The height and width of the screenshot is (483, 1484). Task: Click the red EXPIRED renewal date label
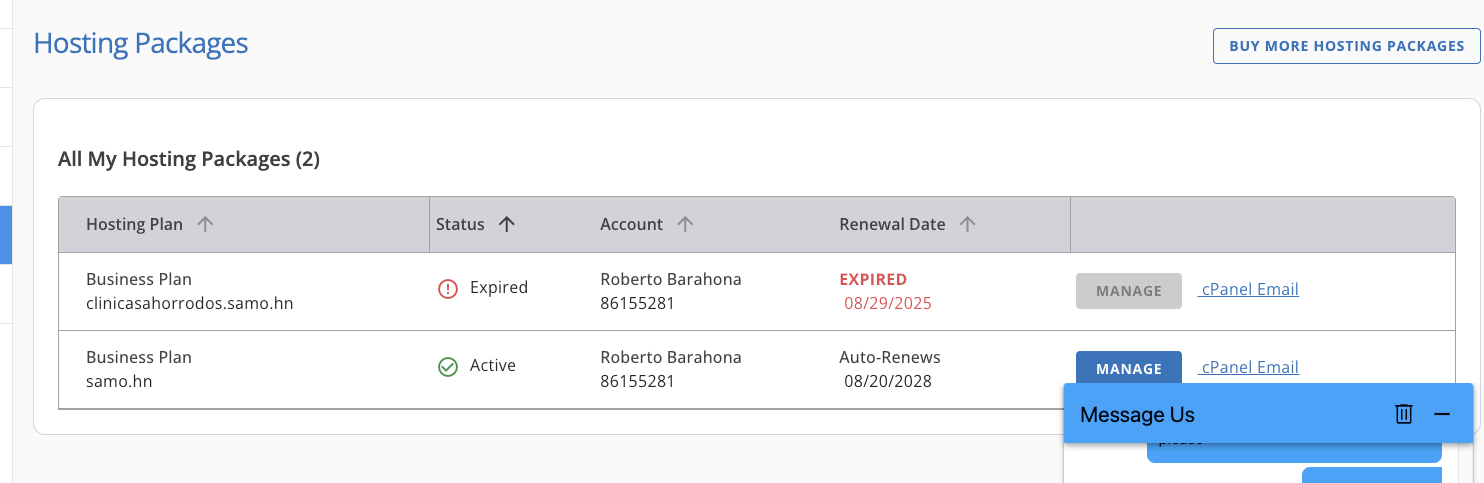pos(873,280)
